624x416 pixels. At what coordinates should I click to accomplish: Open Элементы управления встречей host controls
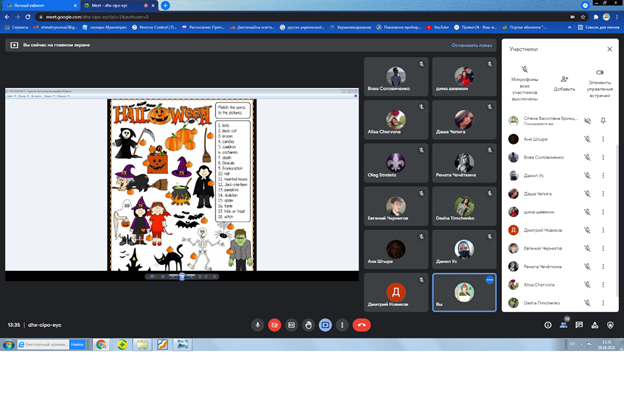599,83
